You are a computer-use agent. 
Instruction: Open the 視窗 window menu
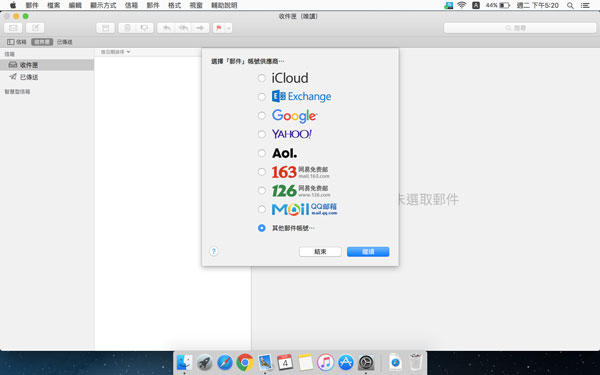click(196, 5)
